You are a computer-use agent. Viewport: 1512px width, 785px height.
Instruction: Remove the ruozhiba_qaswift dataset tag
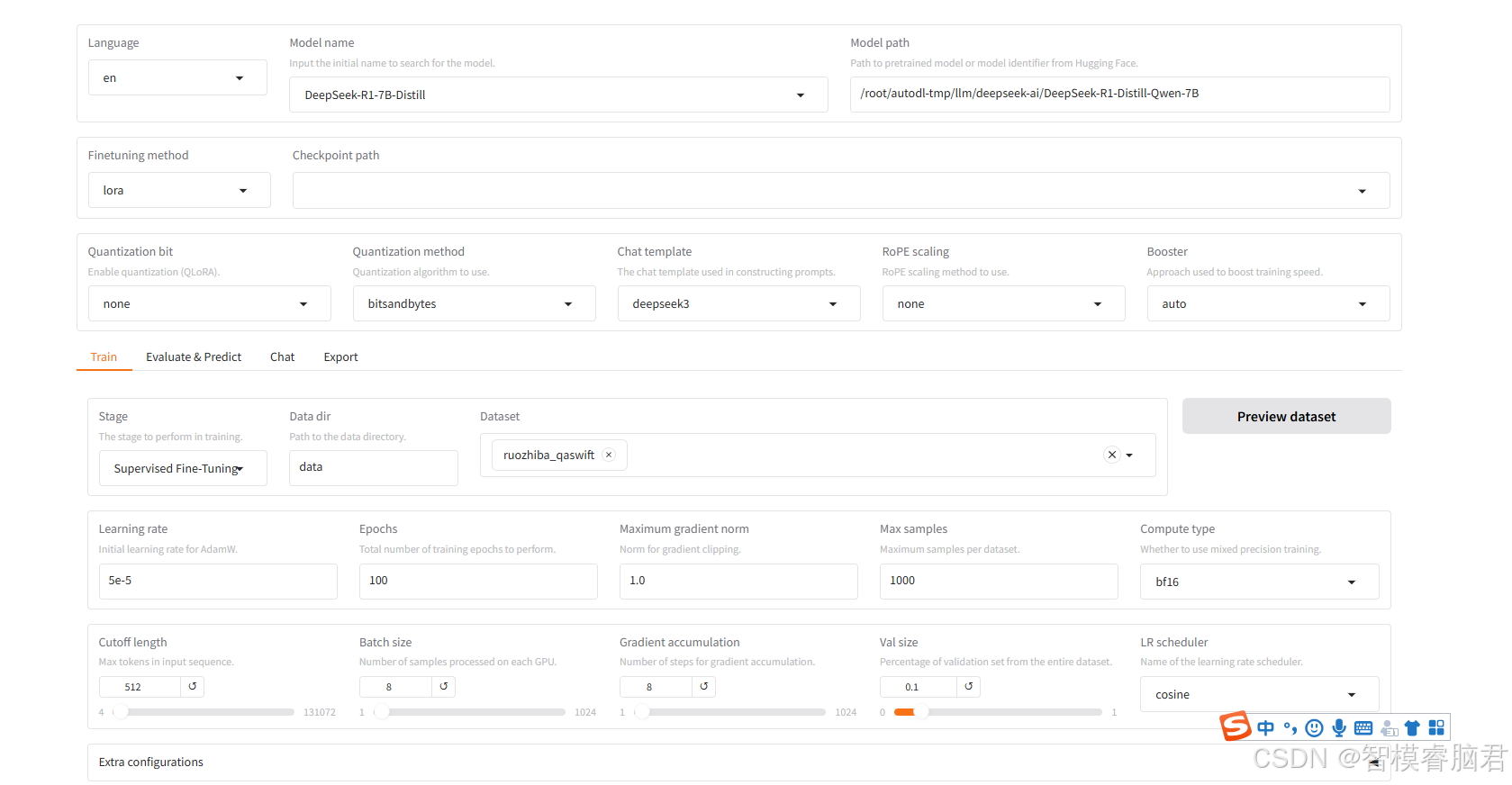(x=609, y=455)
